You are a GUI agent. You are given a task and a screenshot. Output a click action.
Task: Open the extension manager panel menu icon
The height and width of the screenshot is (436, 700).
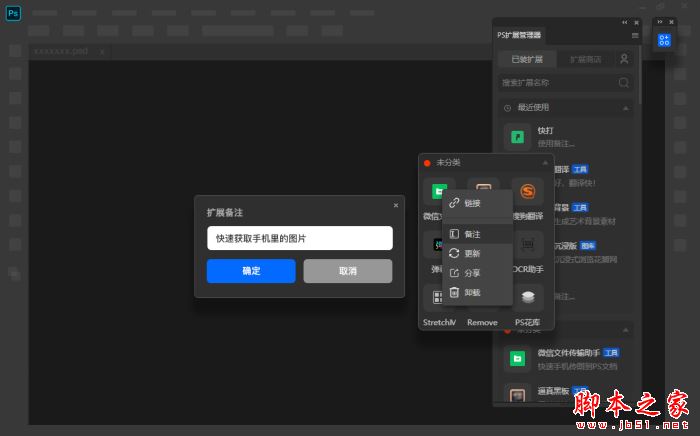[x=635, y=35]
